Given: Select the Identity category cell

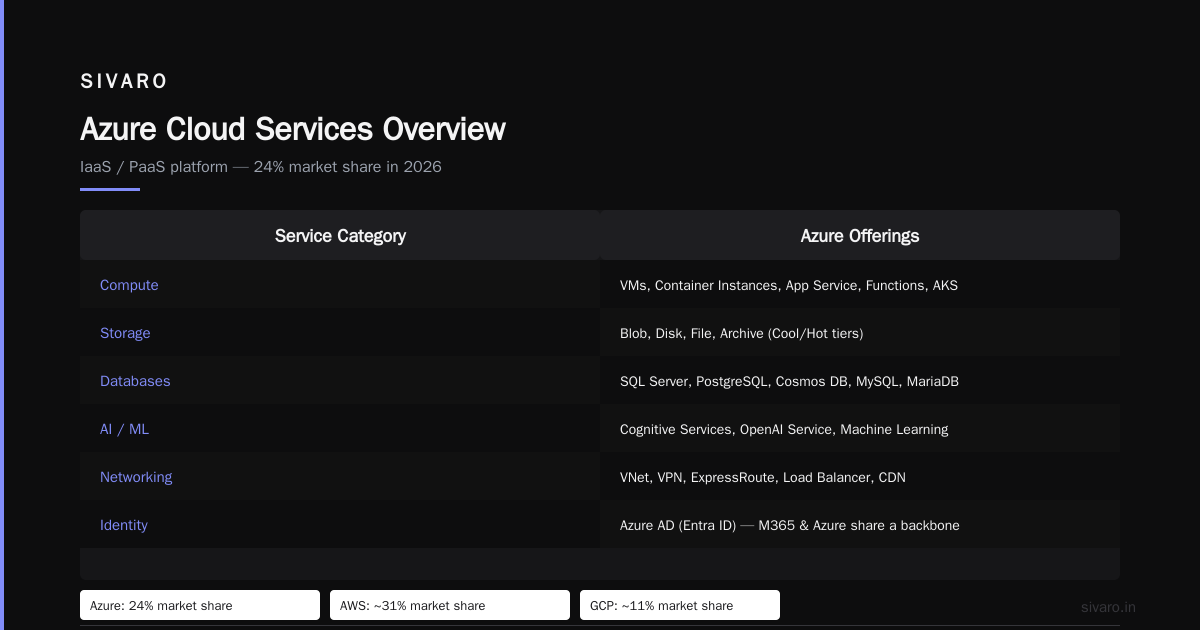Looking at the screenshot, I should pyautogui.click(x=340, y=525).
